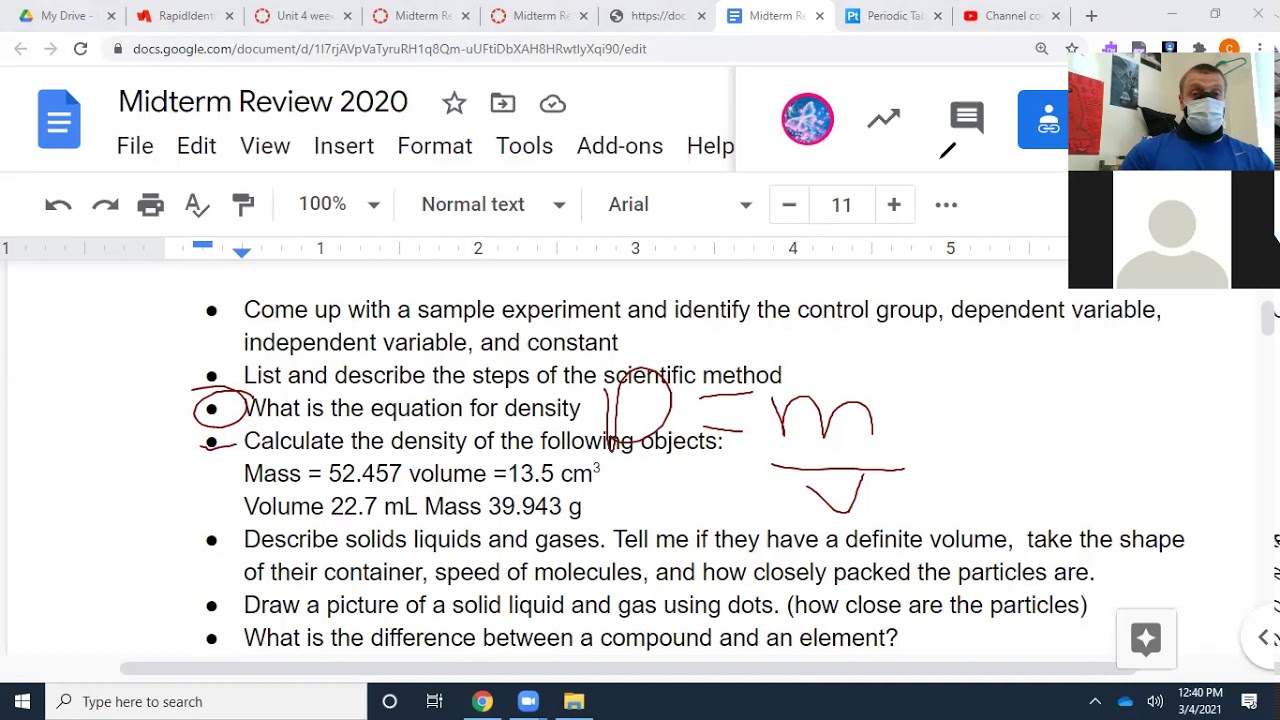Run spelling and grammar check

197,205
